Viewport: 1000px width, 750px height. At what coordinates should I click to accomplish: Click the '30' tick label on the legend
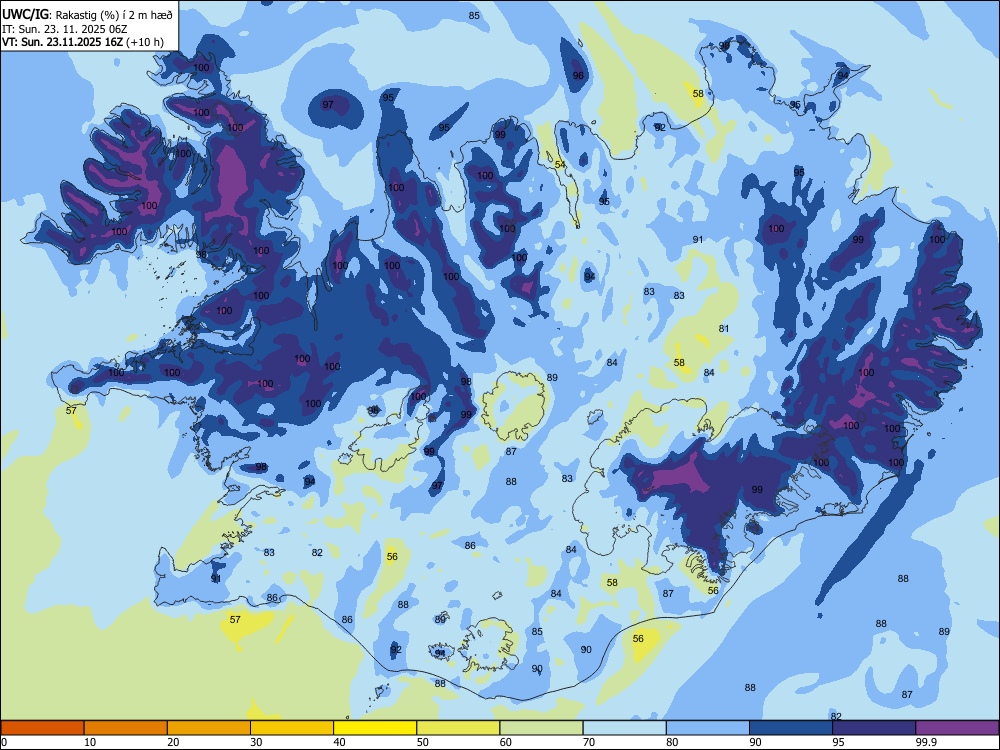pos(256,742)
